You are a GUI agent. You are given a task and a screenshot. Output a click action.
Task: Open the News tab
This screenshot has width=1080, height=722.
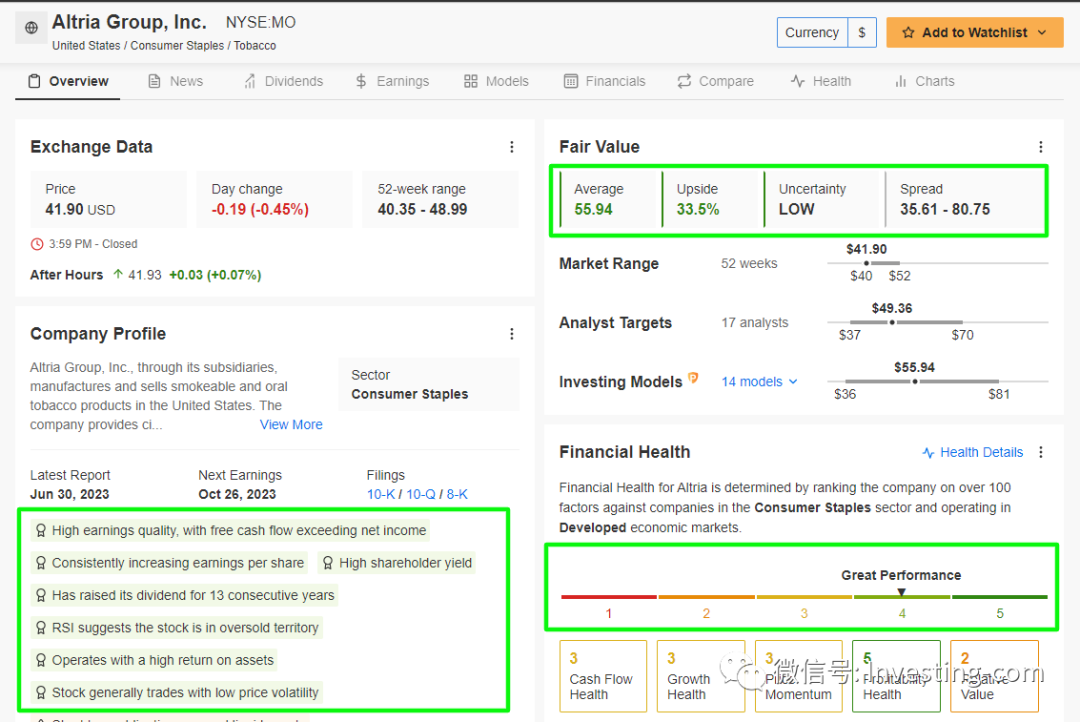coord(176,81)
